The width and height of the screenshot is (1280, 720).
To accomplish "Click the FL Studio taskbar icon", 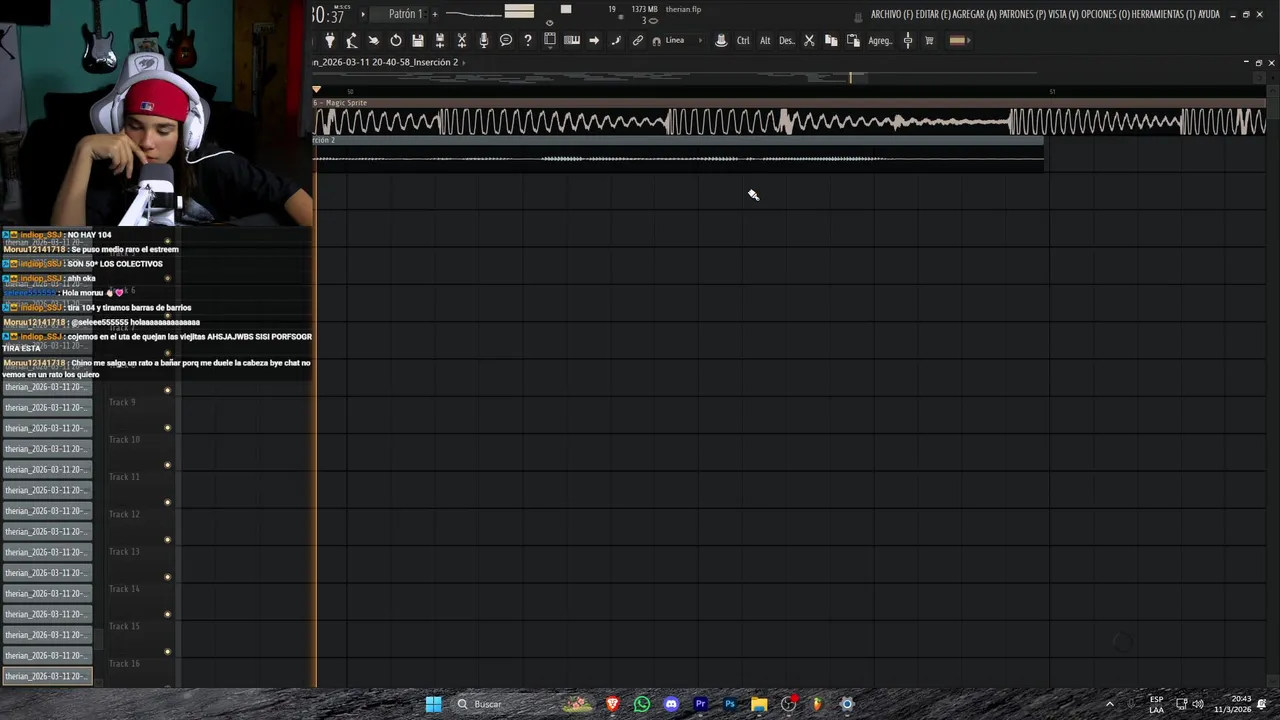I will coord(817,704).
